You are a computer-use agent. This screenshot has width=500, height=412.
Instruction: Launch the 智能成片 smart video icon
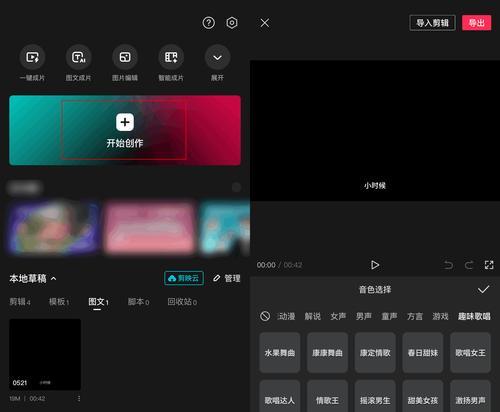pyautogui.click(x=171, y=57)
